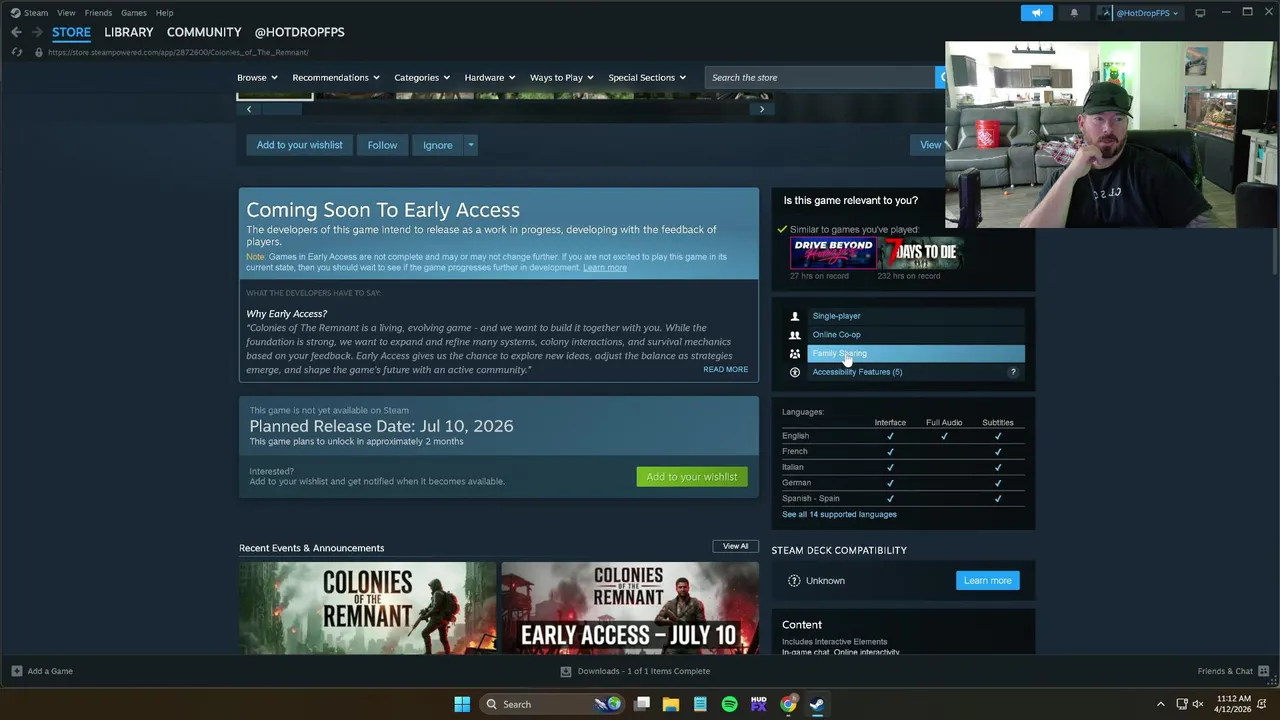Open the View menu
Image resolution: width=1280 pixels, height=720 pixels.
tap(66, 13)
